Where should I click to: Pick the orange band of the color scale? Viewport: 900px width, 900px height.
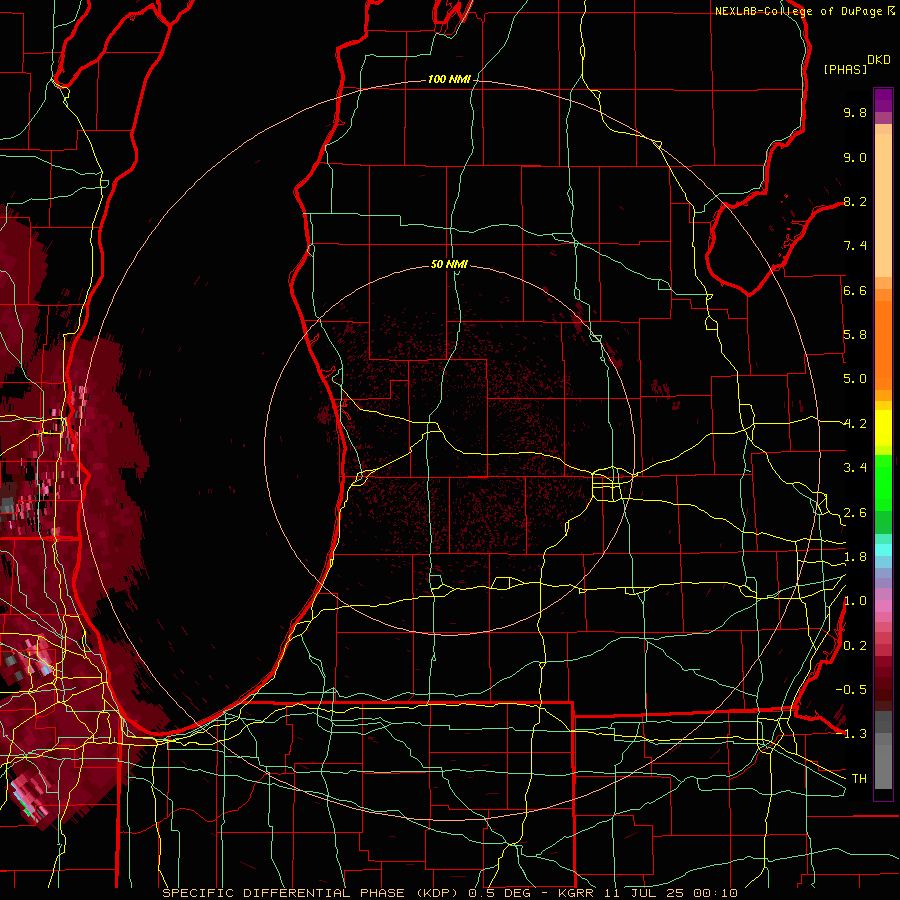point(883,344)
